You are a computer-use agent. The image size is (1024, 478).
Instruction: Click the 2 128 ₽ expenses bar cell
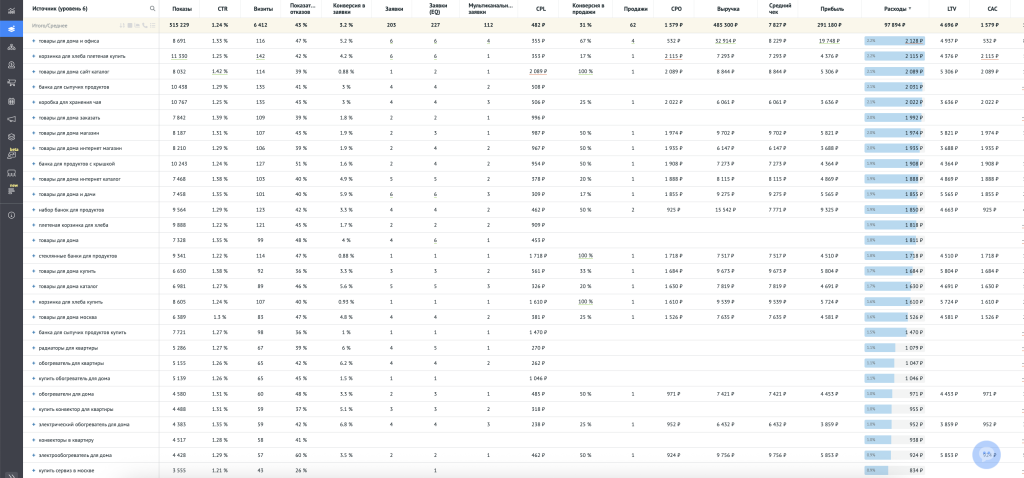(x=895, y=41)
